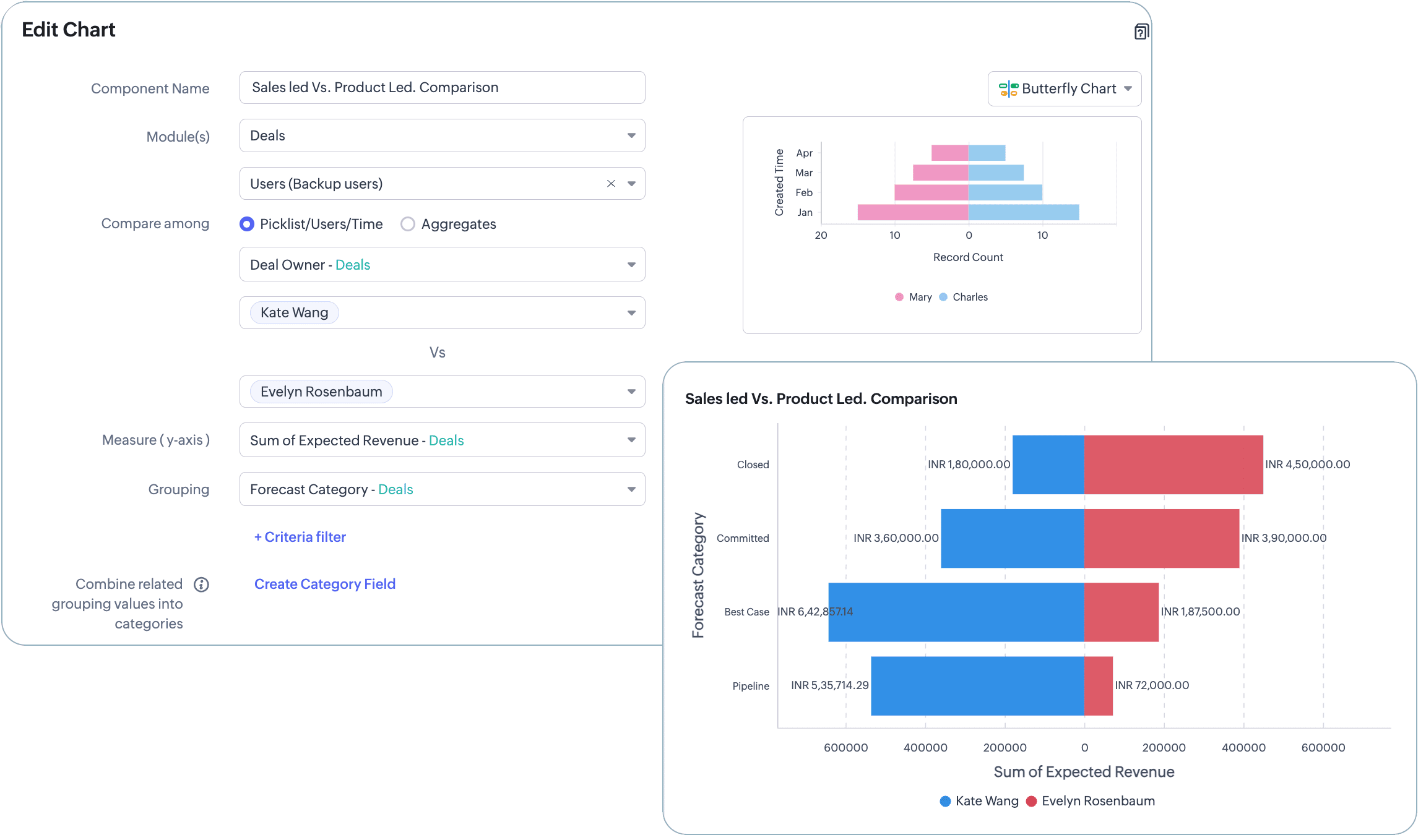Select the Picklist/Users/Time radio option
1426x840 pixels.
pos(247,224)
